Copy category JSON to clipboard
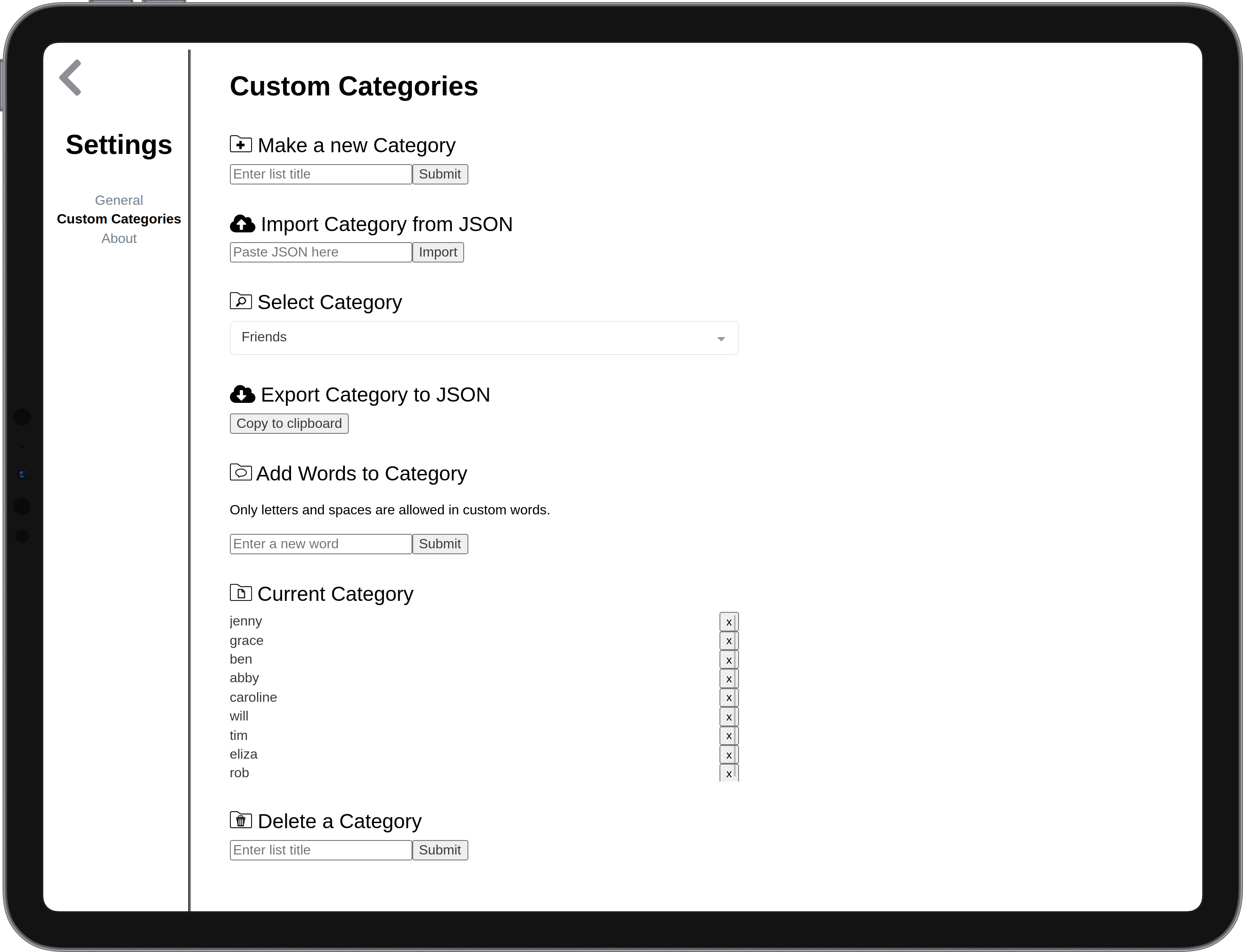The height and width of the screenshot is (952, 1243). pyautogui.click(x=289, y=423)
